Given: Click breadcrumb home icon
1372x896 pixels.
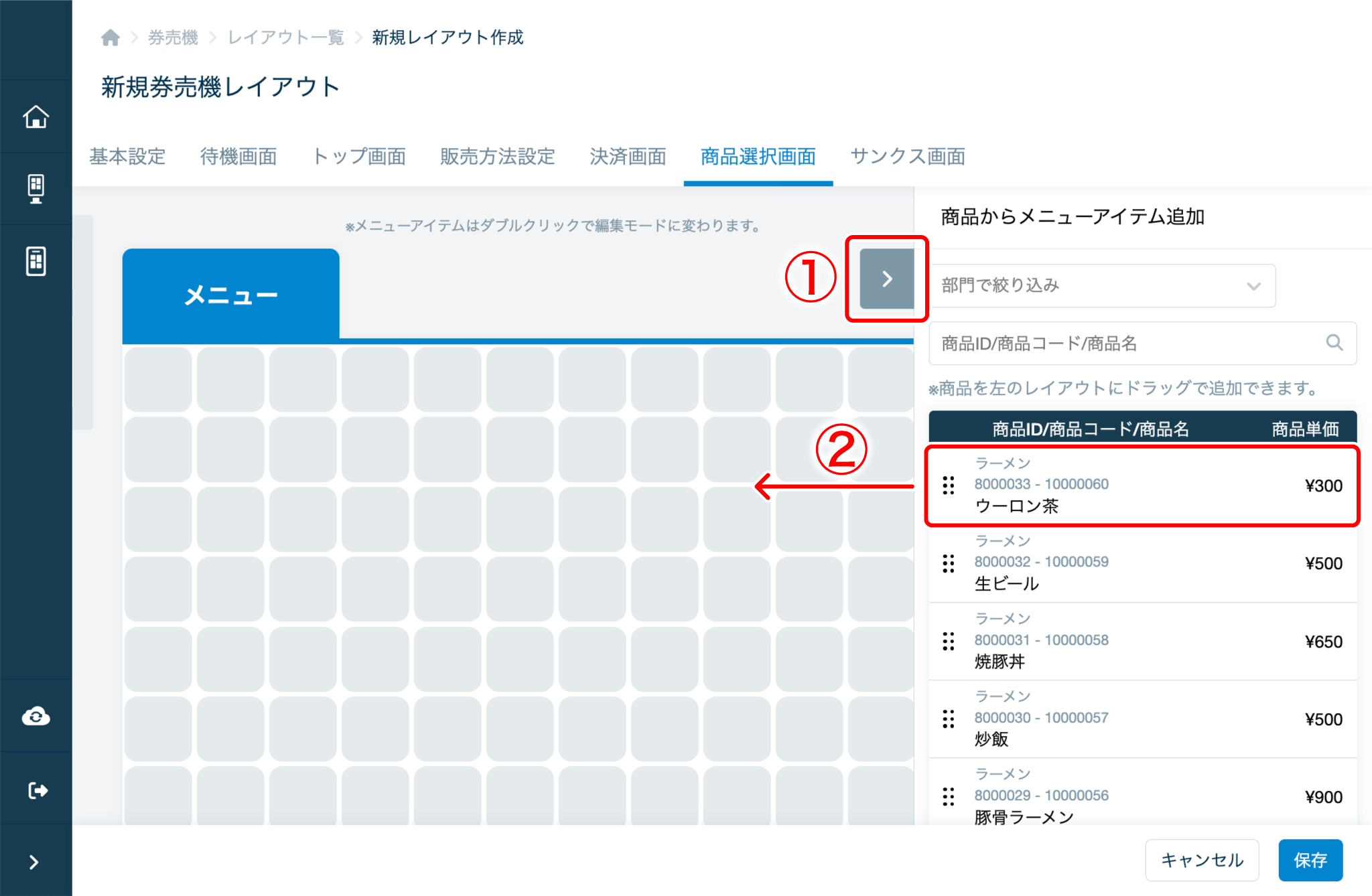Looking at the screenshot, I should (x=111, y=38).
